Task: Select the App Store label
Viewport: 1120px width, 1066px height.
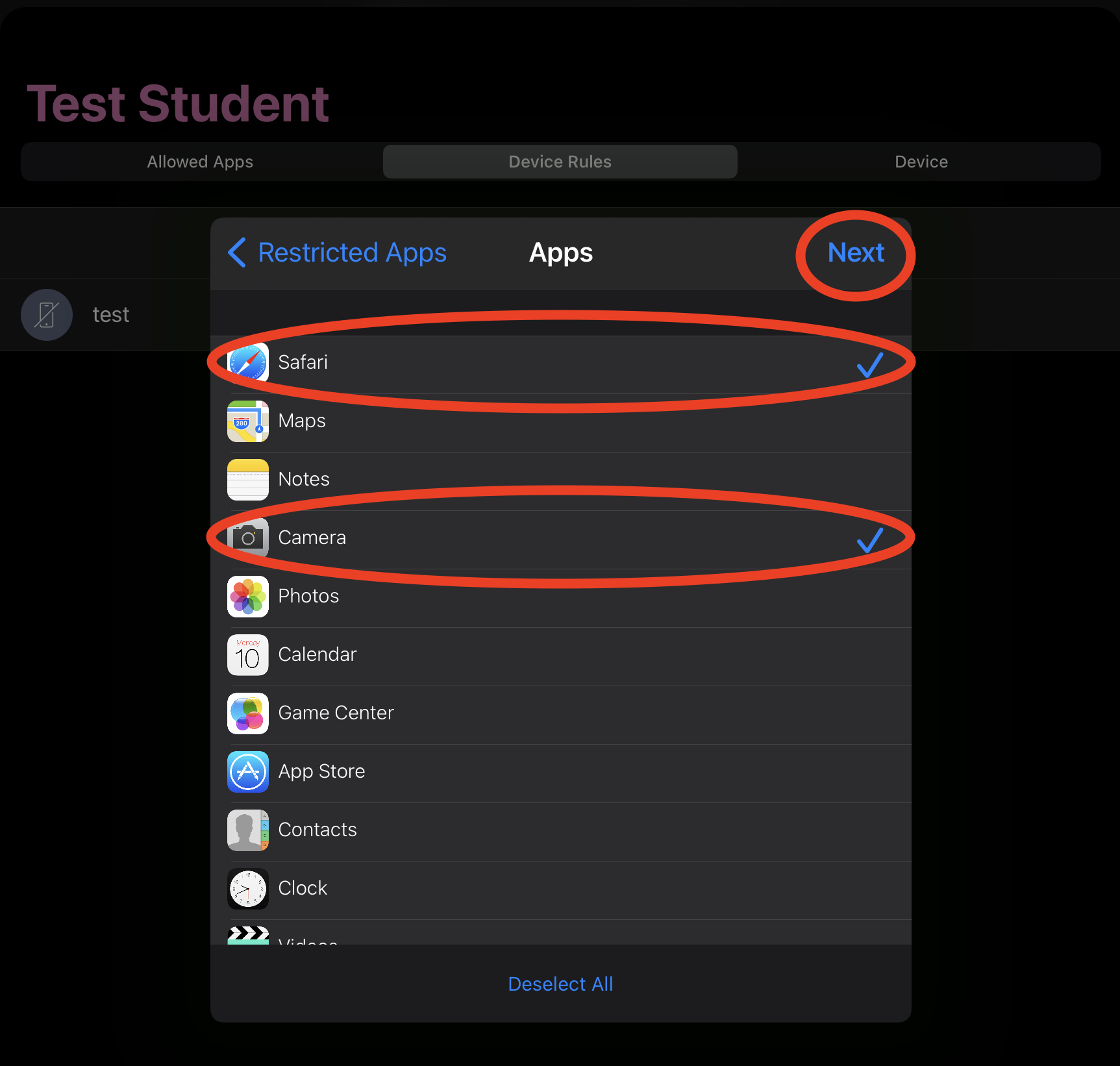Action: pyautogui.click(x=321, y=771)
